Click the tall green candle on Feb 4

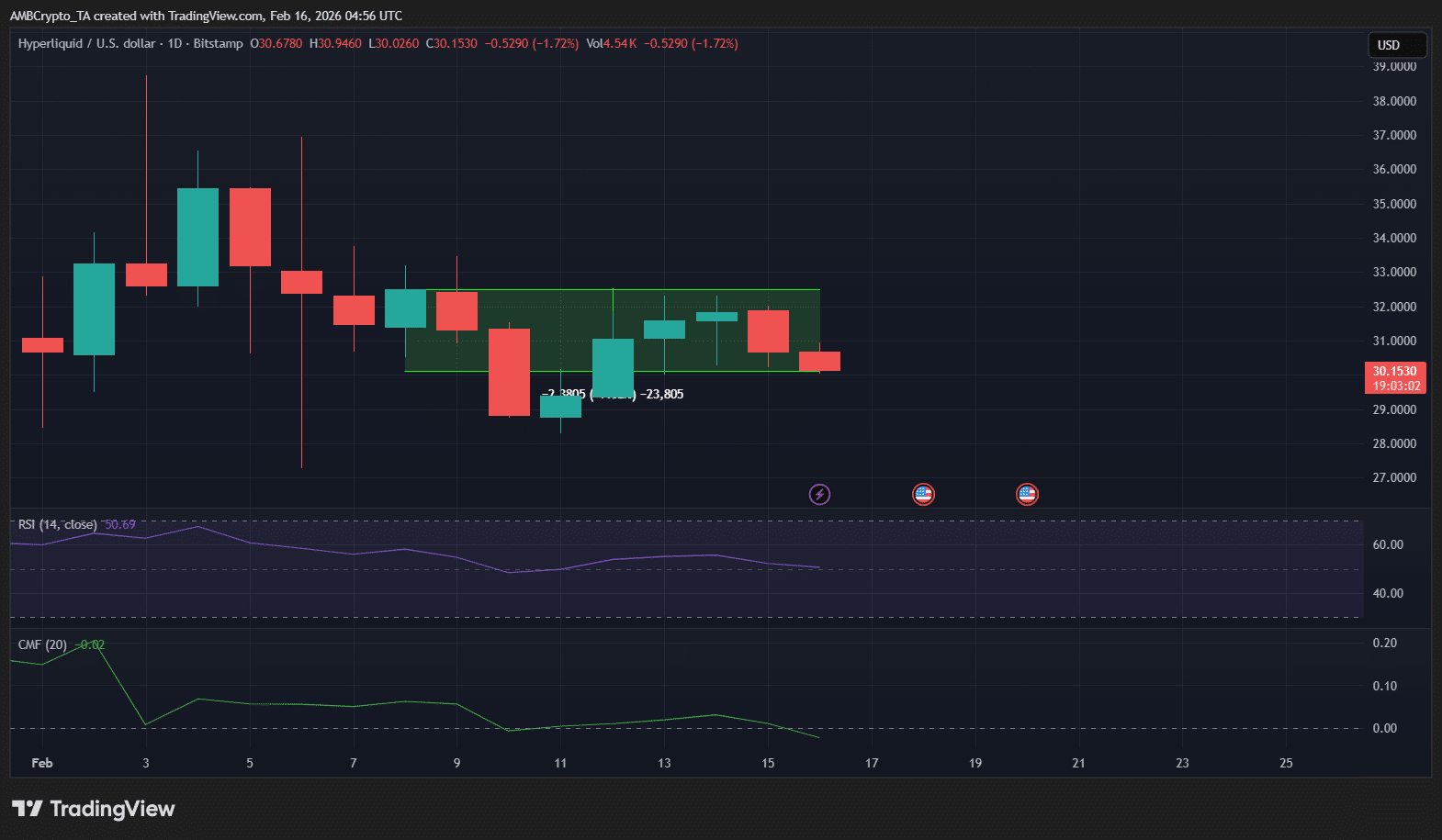tap(197, 237)
